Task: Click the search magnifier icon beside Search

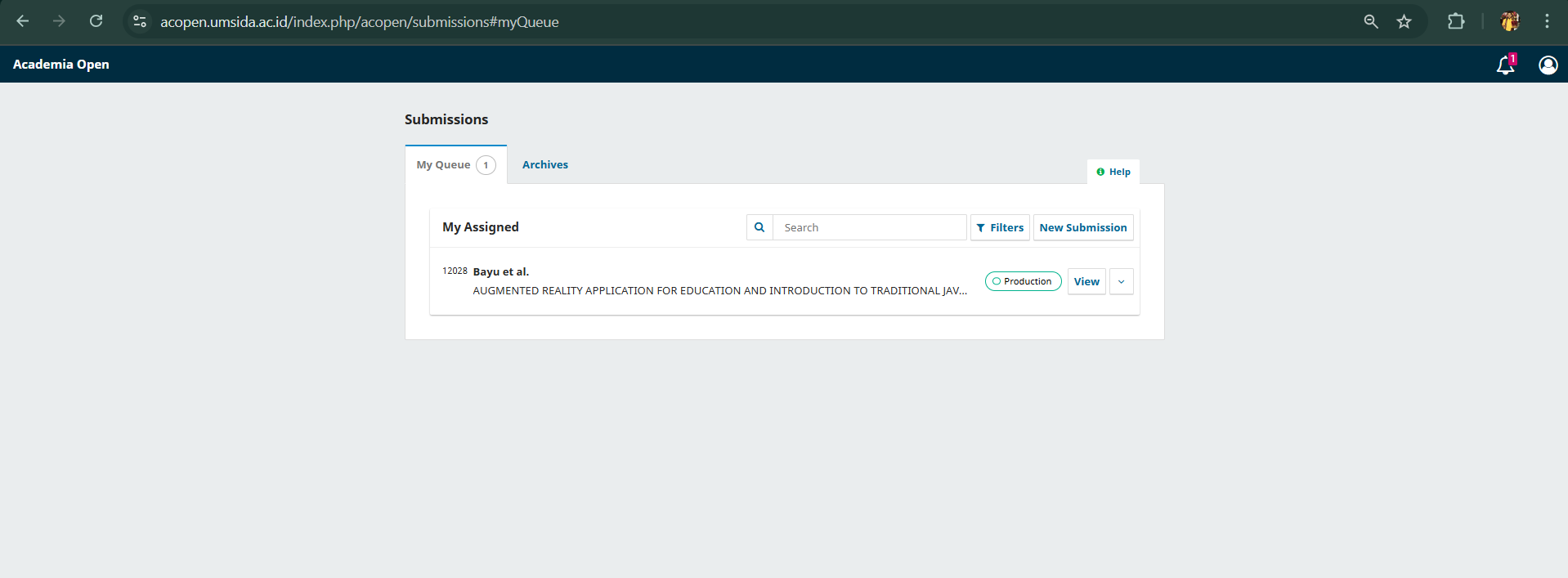Action: point(759,227)
